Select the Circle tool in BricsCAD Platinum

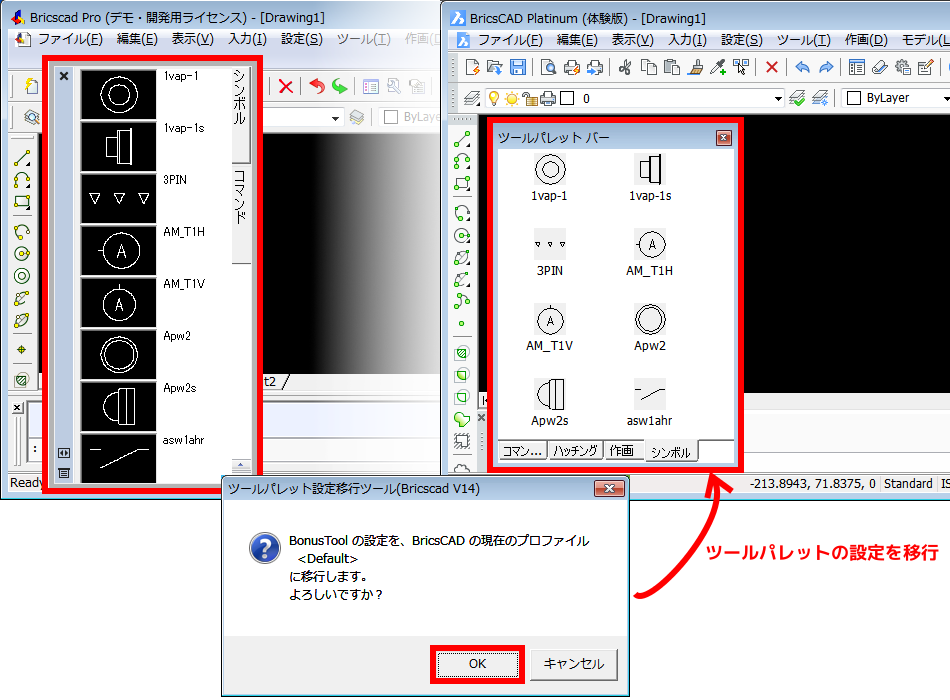(x=462, y=236)
